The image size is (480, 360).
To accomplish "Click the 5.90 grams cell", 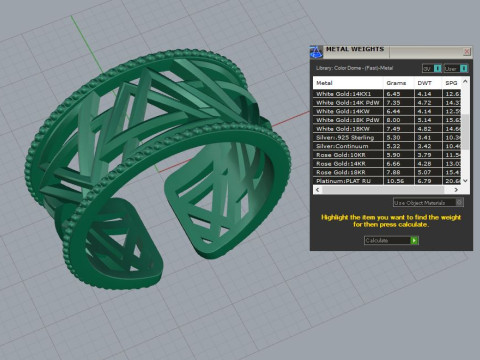I will point(399,155).
